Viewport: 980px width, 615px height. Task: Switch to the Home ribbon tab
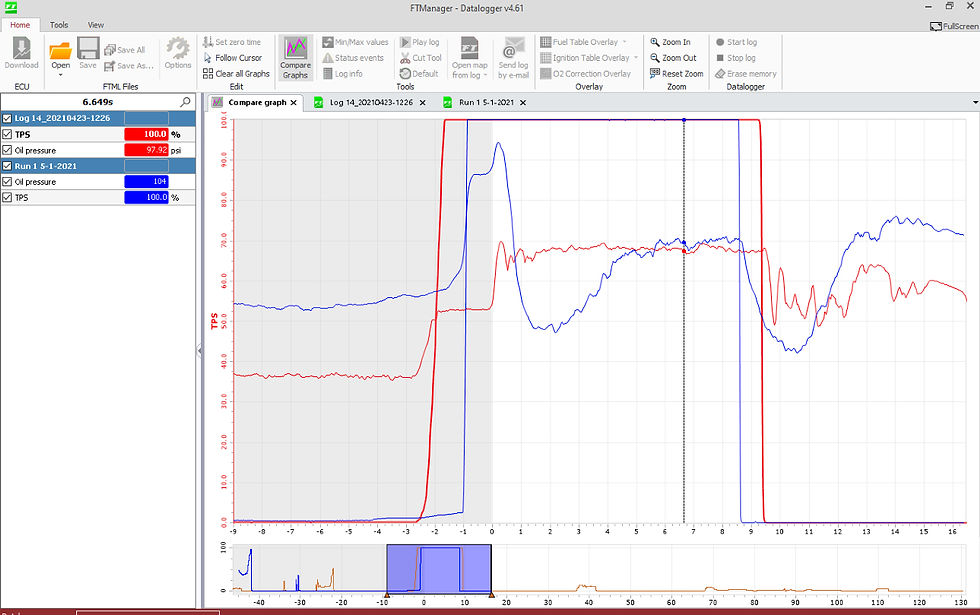click(20, 25)
